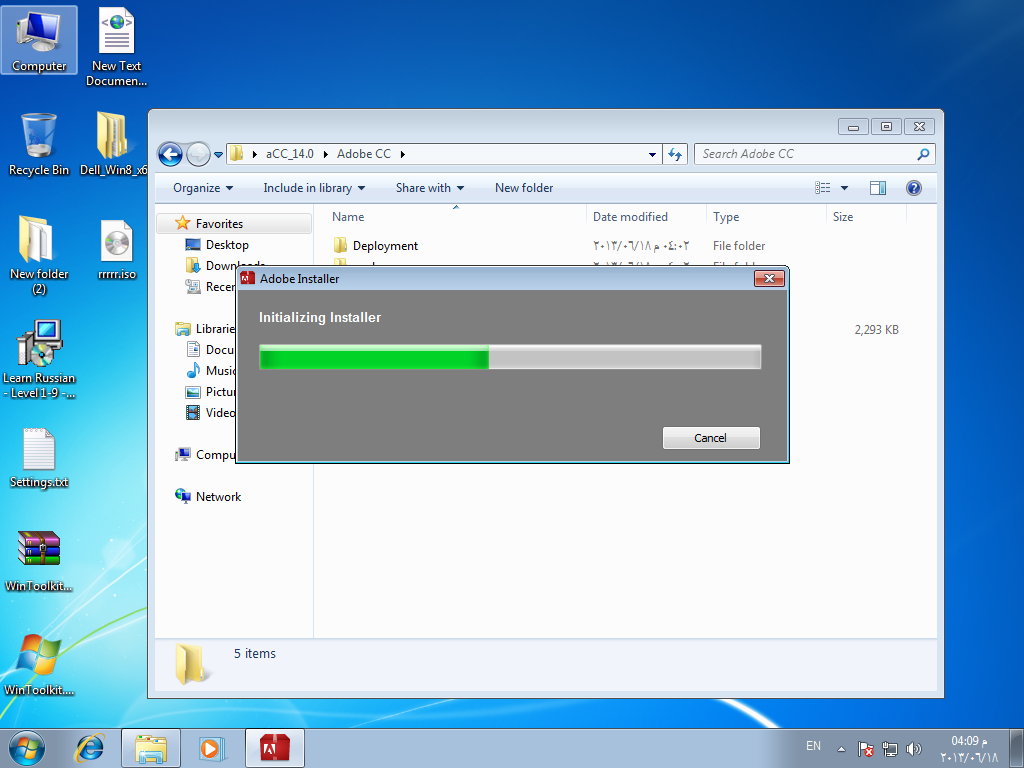This screenshot has width=1024, height=768.
Task: Expand the arrow after Adobe CC breadcrumb
Action: click(403, 154)
